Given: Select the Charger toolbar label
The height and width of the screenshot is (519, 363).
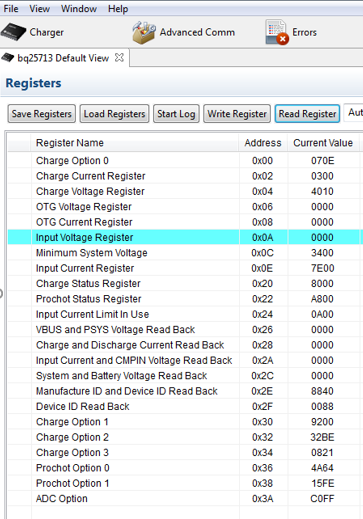Looking at the screenshot, I should 47,32.
